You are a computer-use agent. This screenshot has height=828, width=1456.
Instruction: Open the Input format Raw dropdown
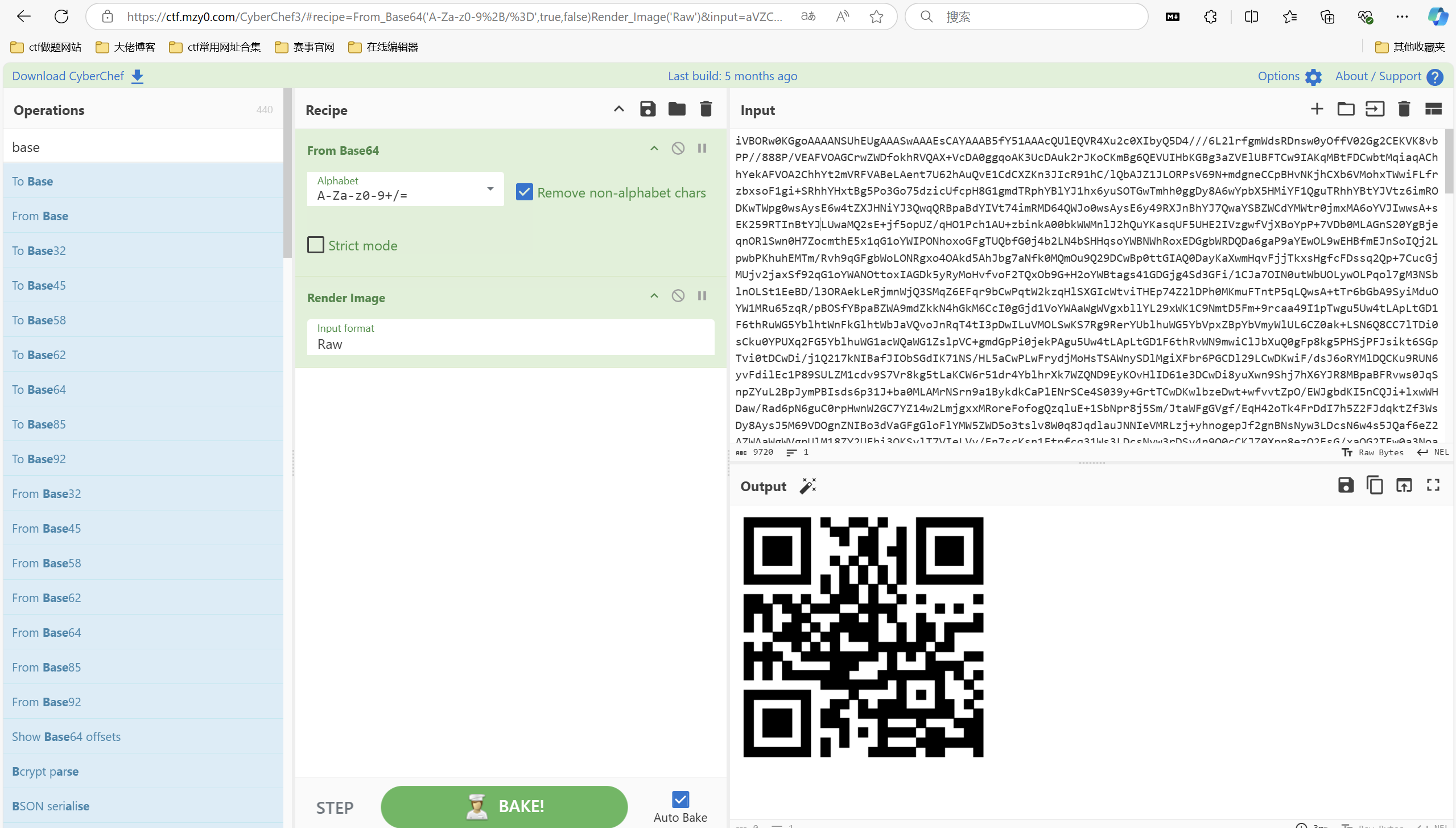tap(510, 337)
